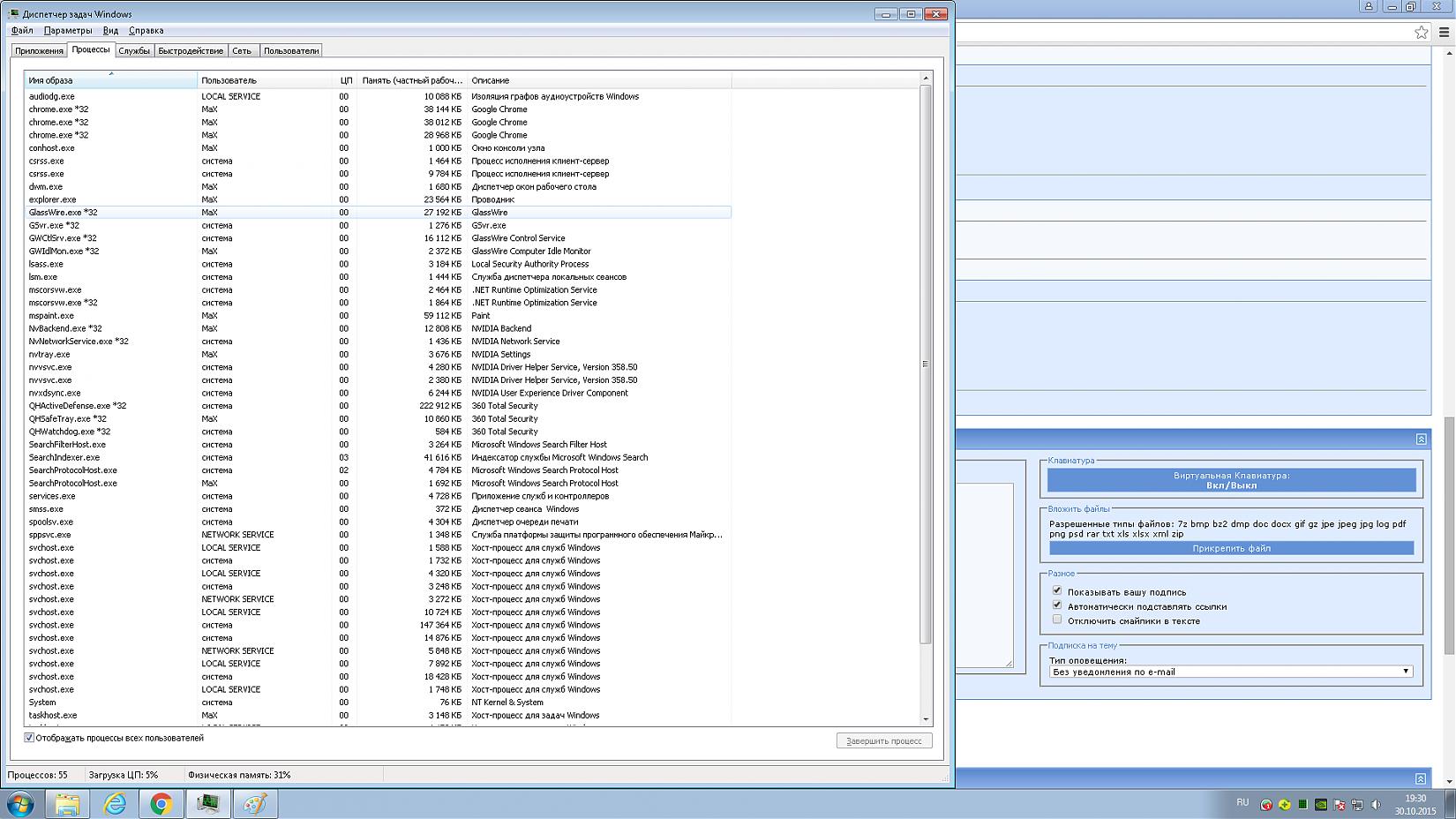Open the Action Center flag icon
The height and width of the screenshot is (819, 1456).
click(1340, 805)
